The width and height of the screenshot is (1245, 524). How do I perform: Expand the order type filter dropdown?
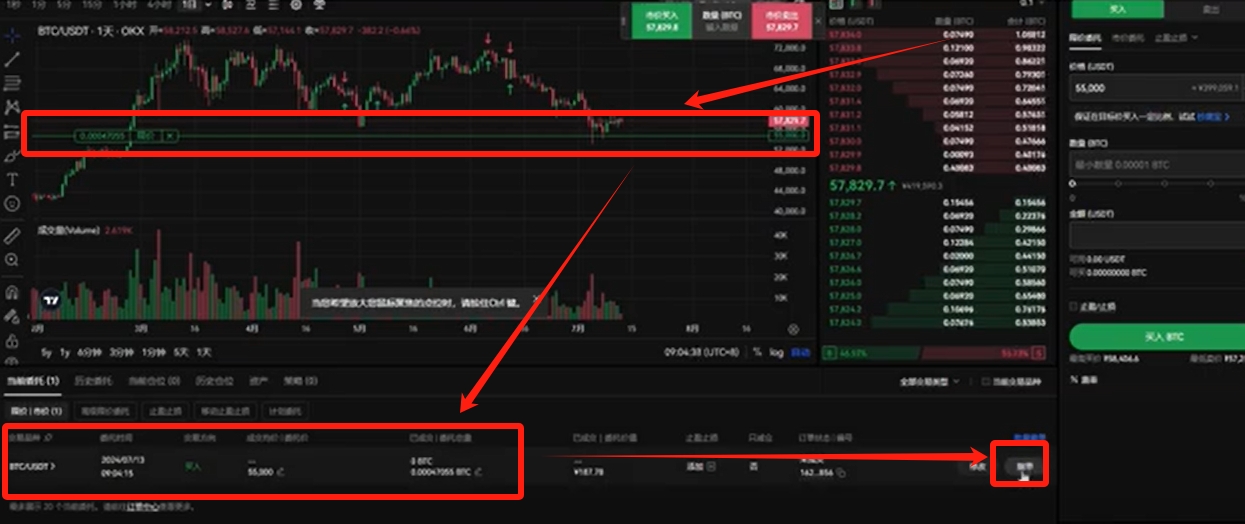pyautogui.click(x=930, y=381)
